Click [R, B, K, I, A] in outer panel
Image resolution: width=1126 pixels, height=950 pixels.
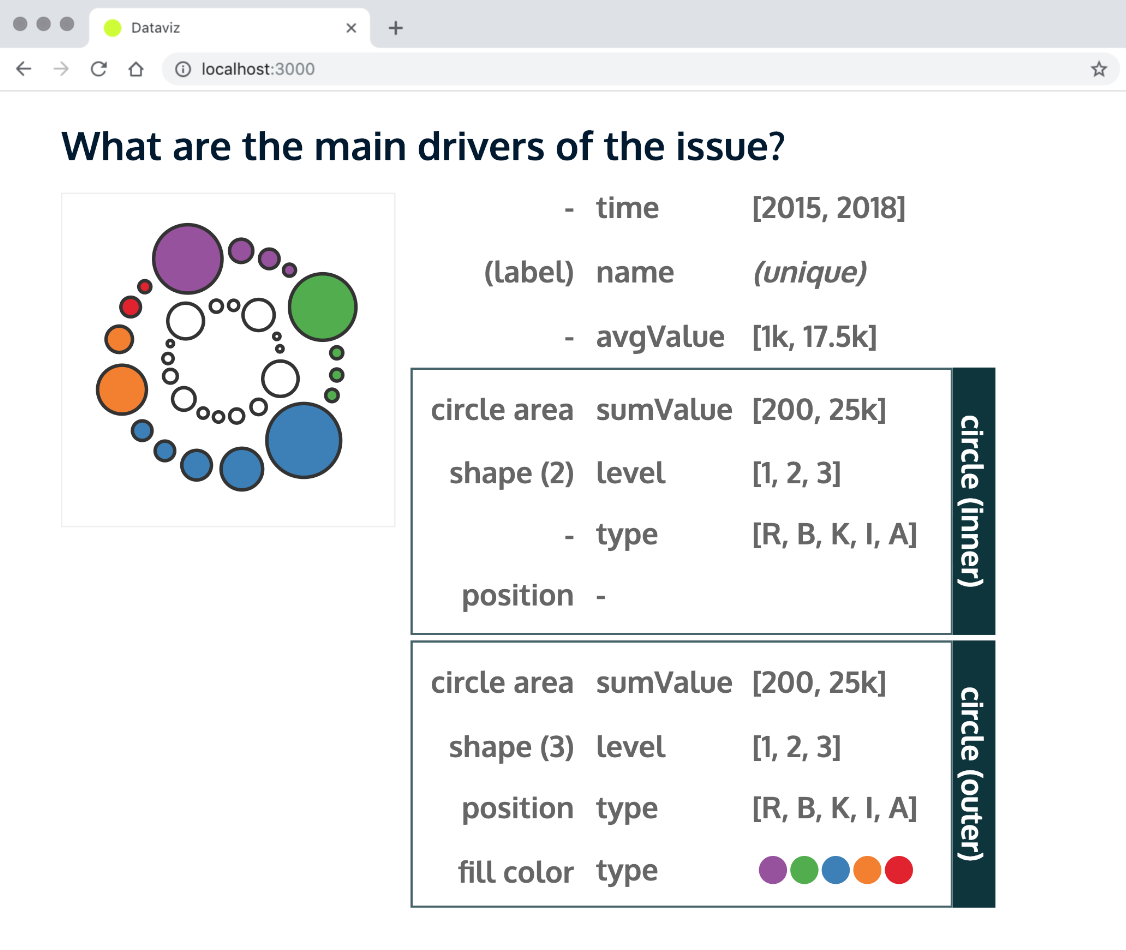click(x=834, y=809)
